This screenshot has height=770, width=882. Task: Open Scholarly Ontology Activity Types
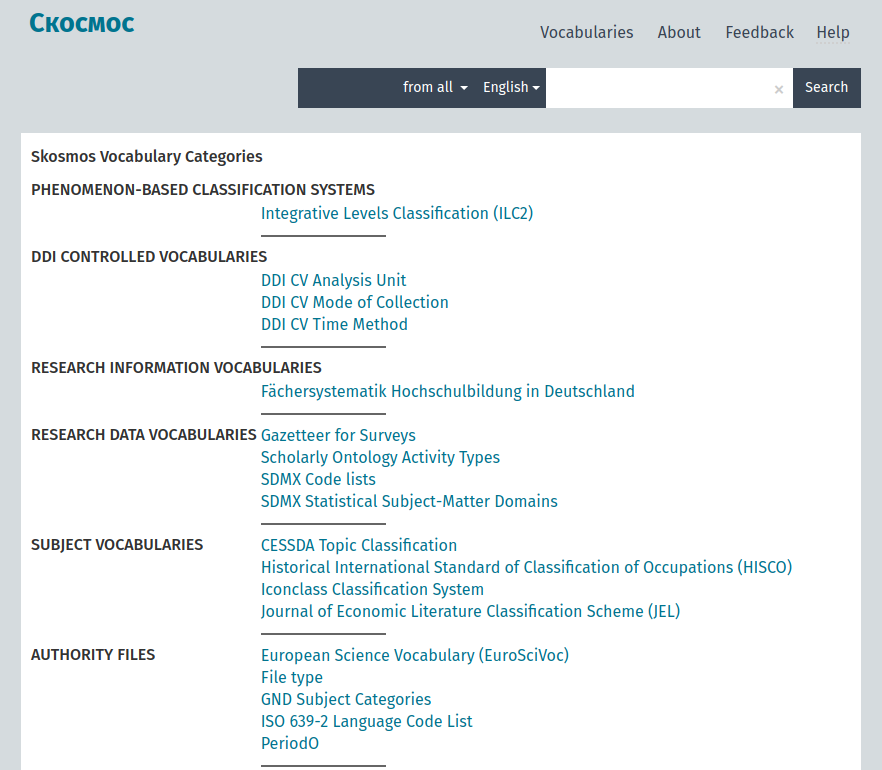(380, 457)
